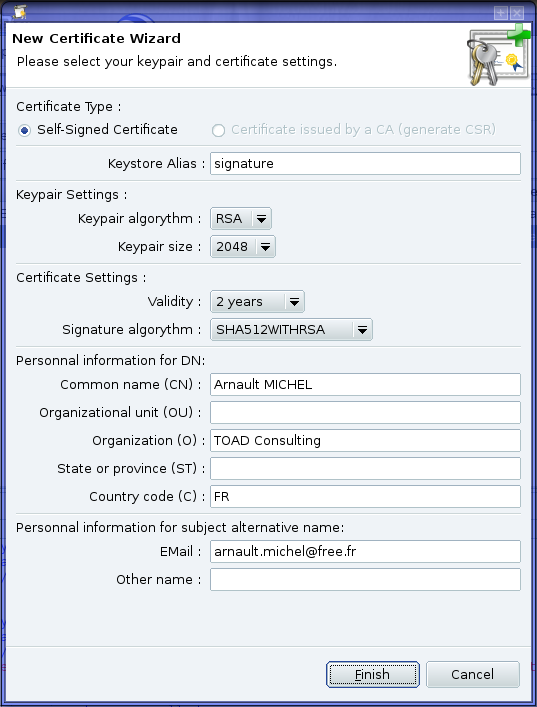Click the Finish button
The height and width of the screenshot is (707, 537).
tap(373, 675)
